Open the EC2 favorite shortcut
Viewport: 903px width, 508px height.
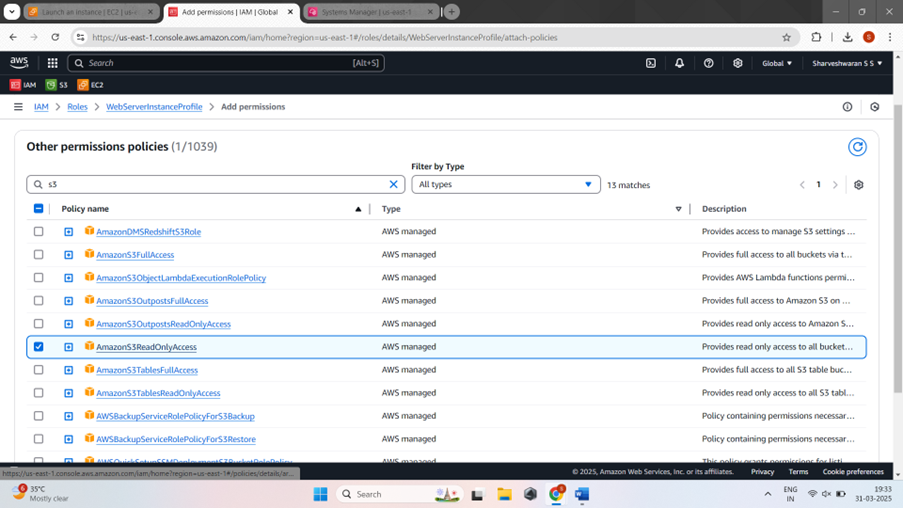point(90,85)
